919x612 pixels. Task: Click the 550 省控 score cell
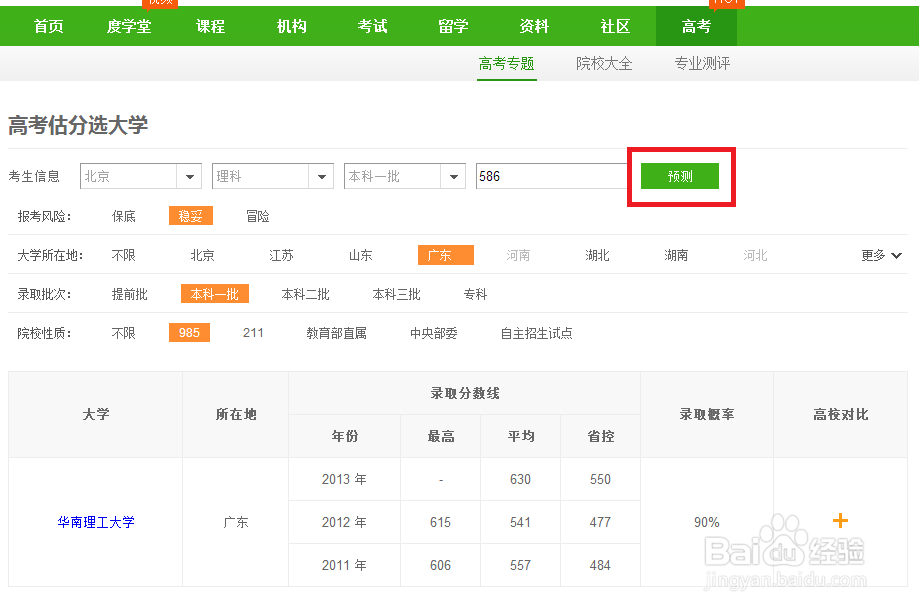coord(600,480)
